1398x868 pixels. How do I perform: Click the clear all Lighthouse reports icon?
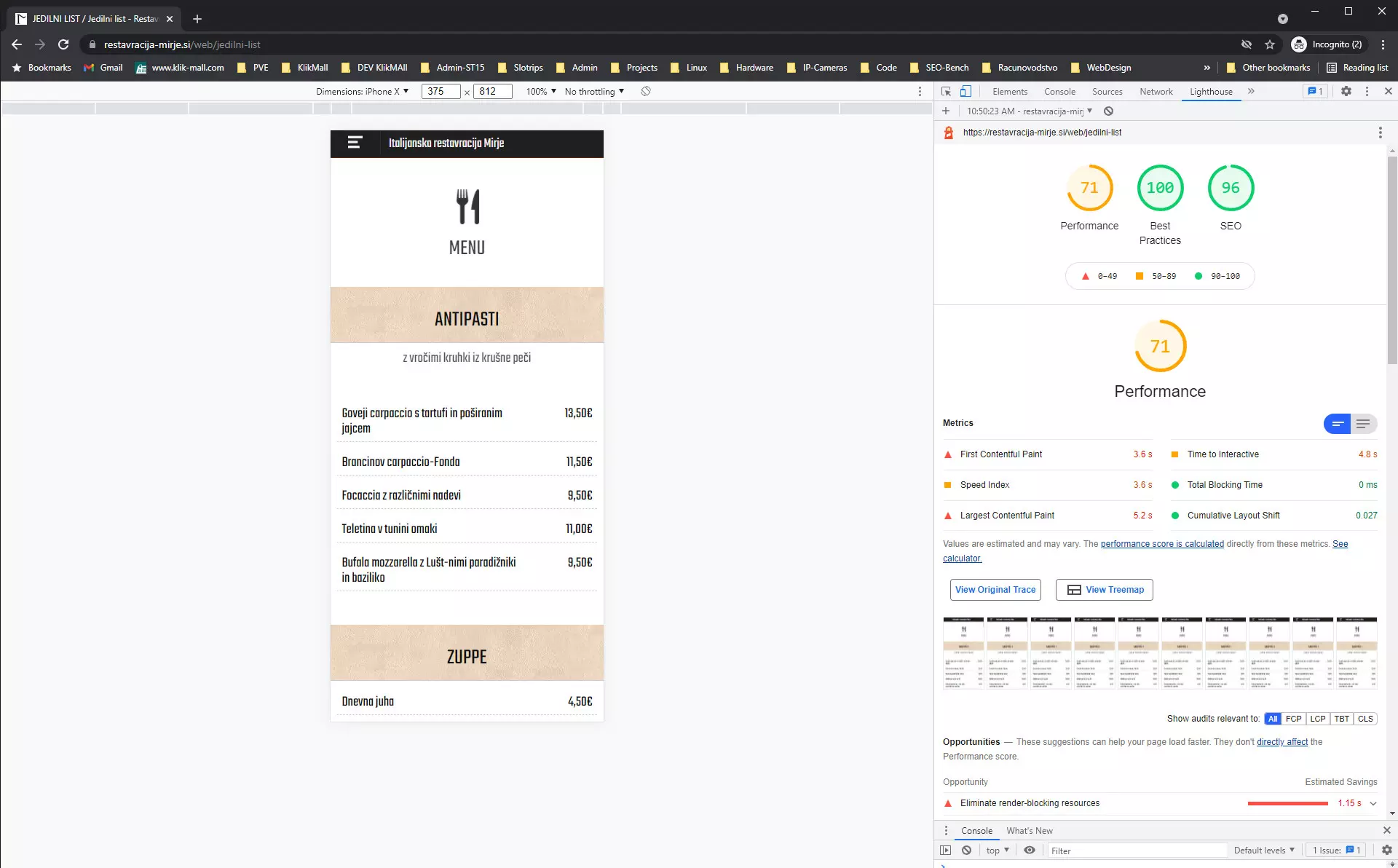point(1108,111)
